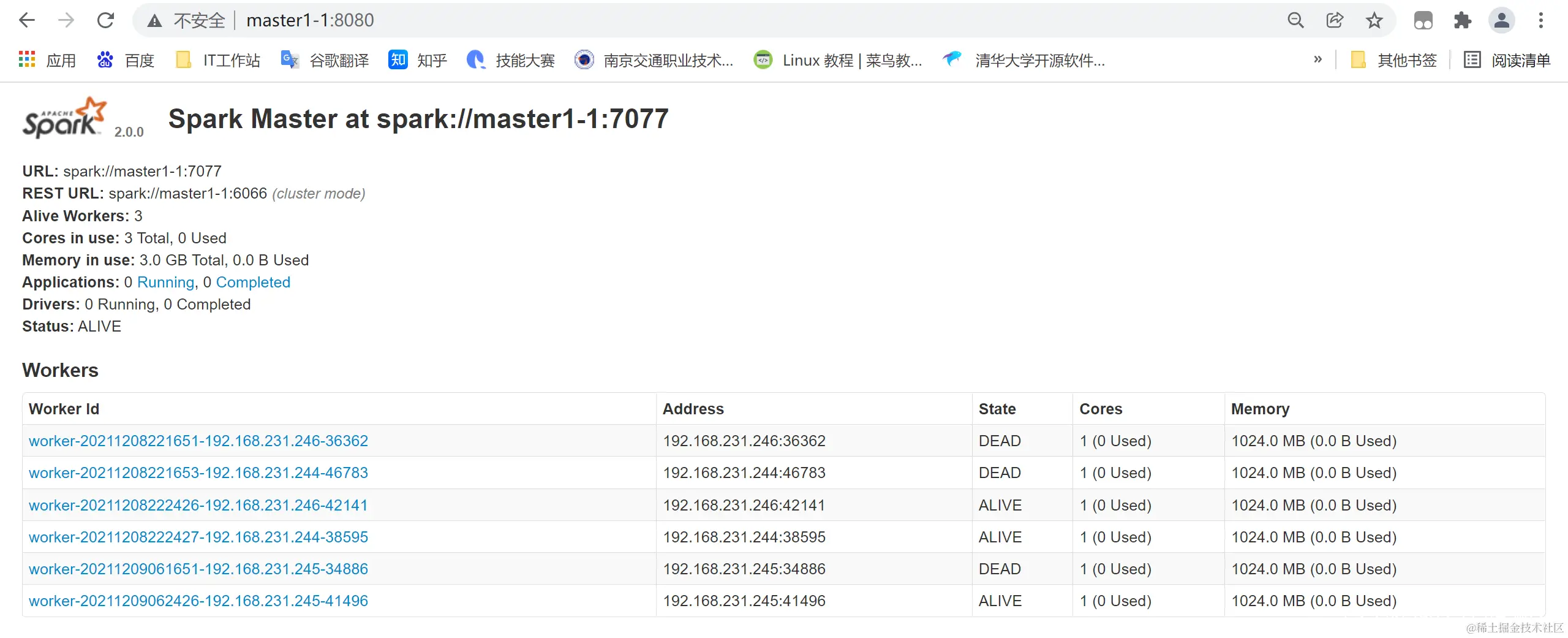Open worker-20211208222426-192.168.231.246-42141 link
The height and width of the screenshot is (638, 1568).
pos(198,506)
